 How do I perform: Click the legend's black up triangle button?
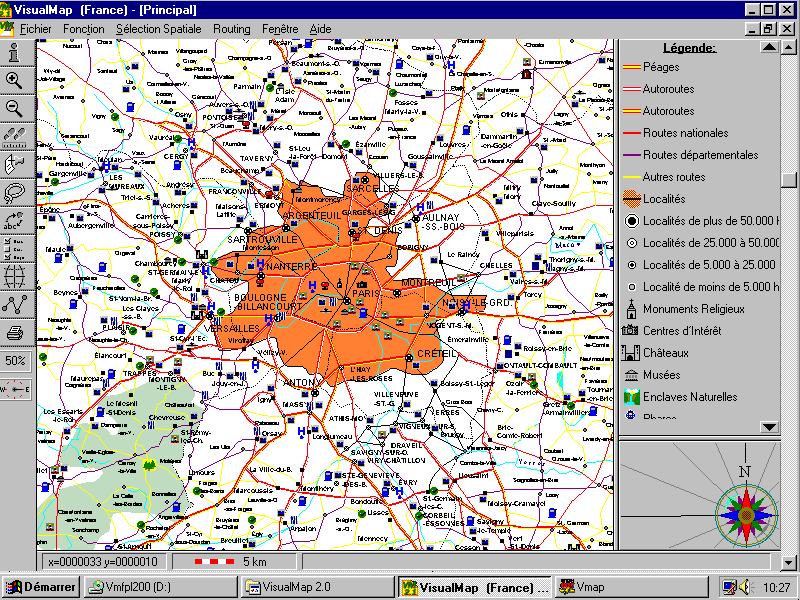[769, 47]
